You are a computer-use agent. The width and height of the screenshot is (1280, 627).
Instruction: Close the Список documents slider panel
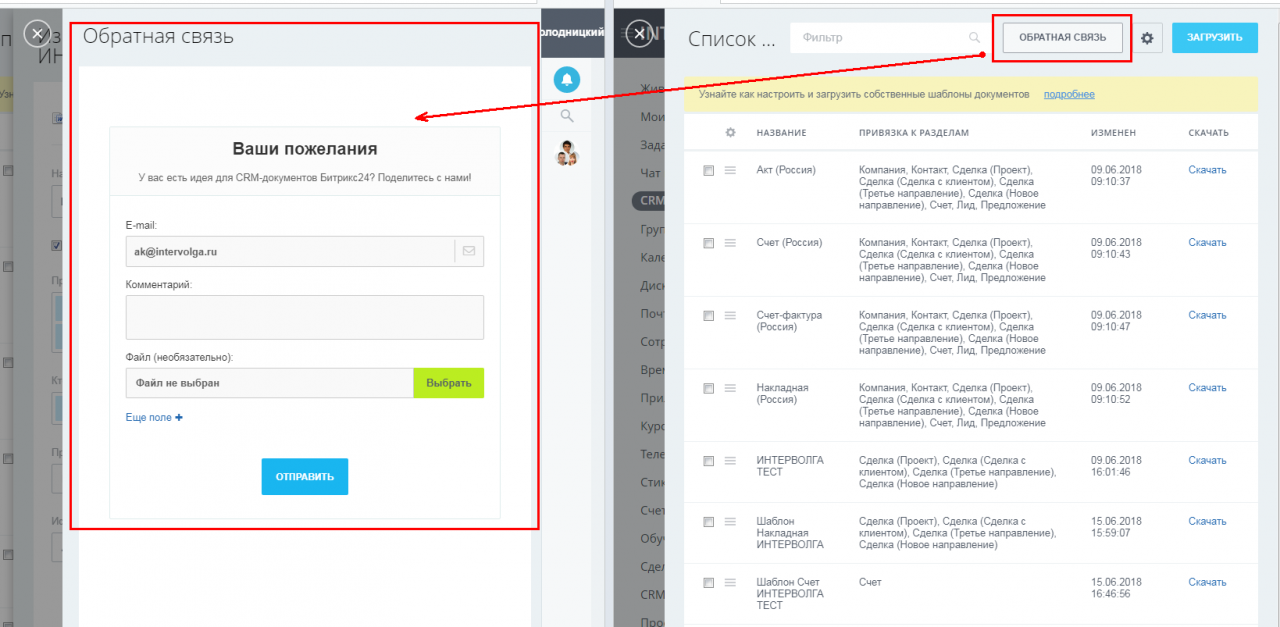(639, 33)
